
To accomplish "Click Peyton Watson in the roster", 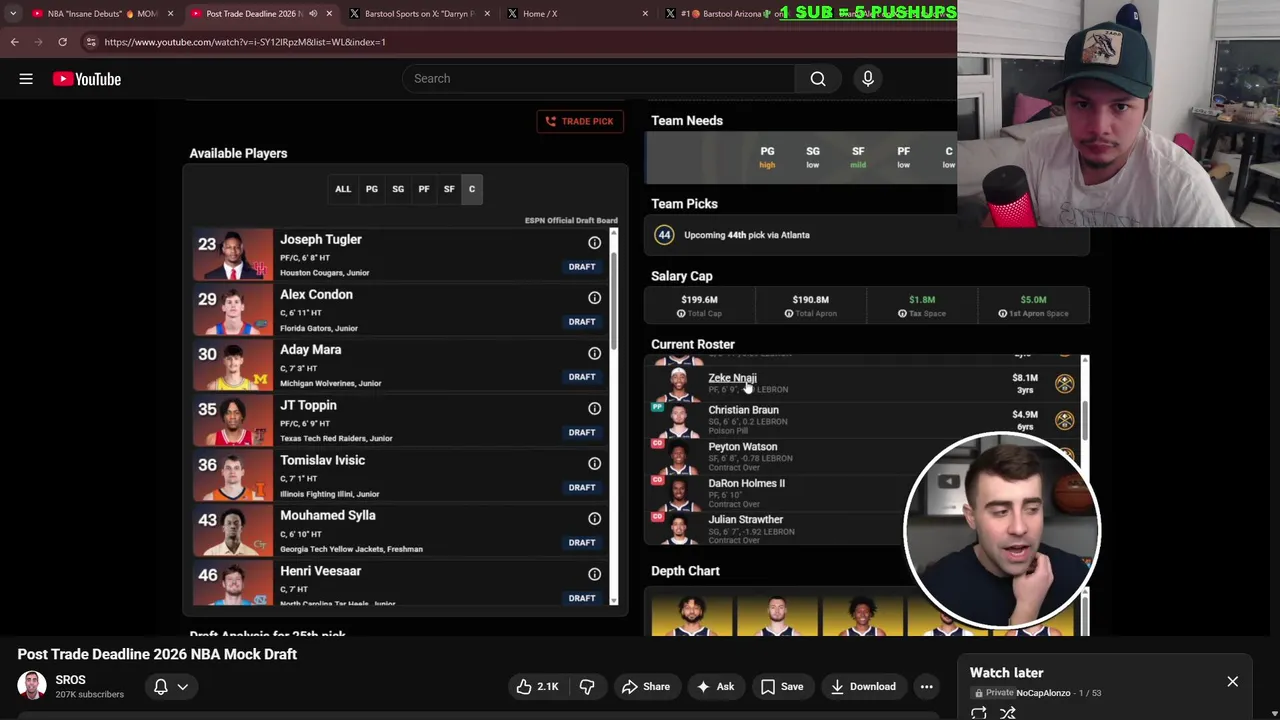I will click(742, 447).
